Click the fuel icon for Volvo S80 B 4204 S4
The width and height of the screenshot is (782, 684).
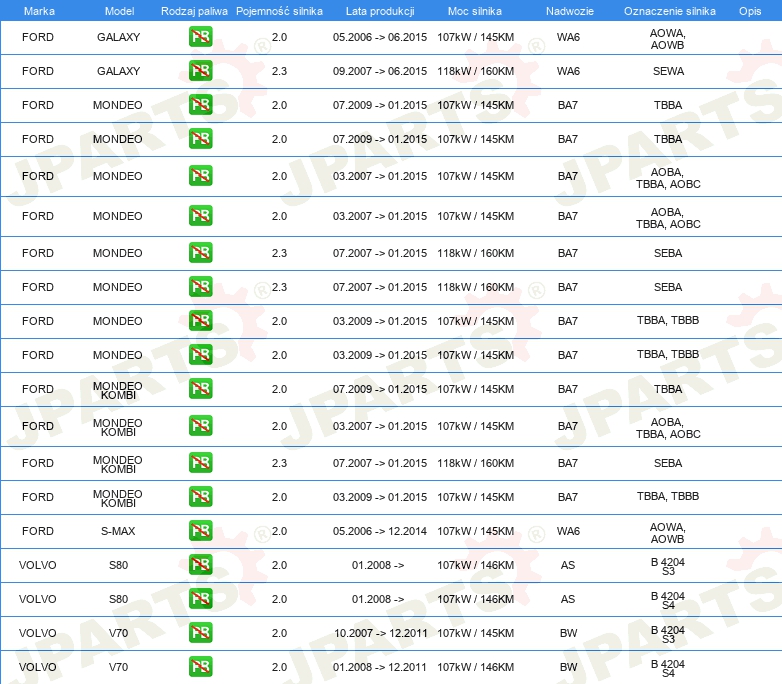[200, 598]
